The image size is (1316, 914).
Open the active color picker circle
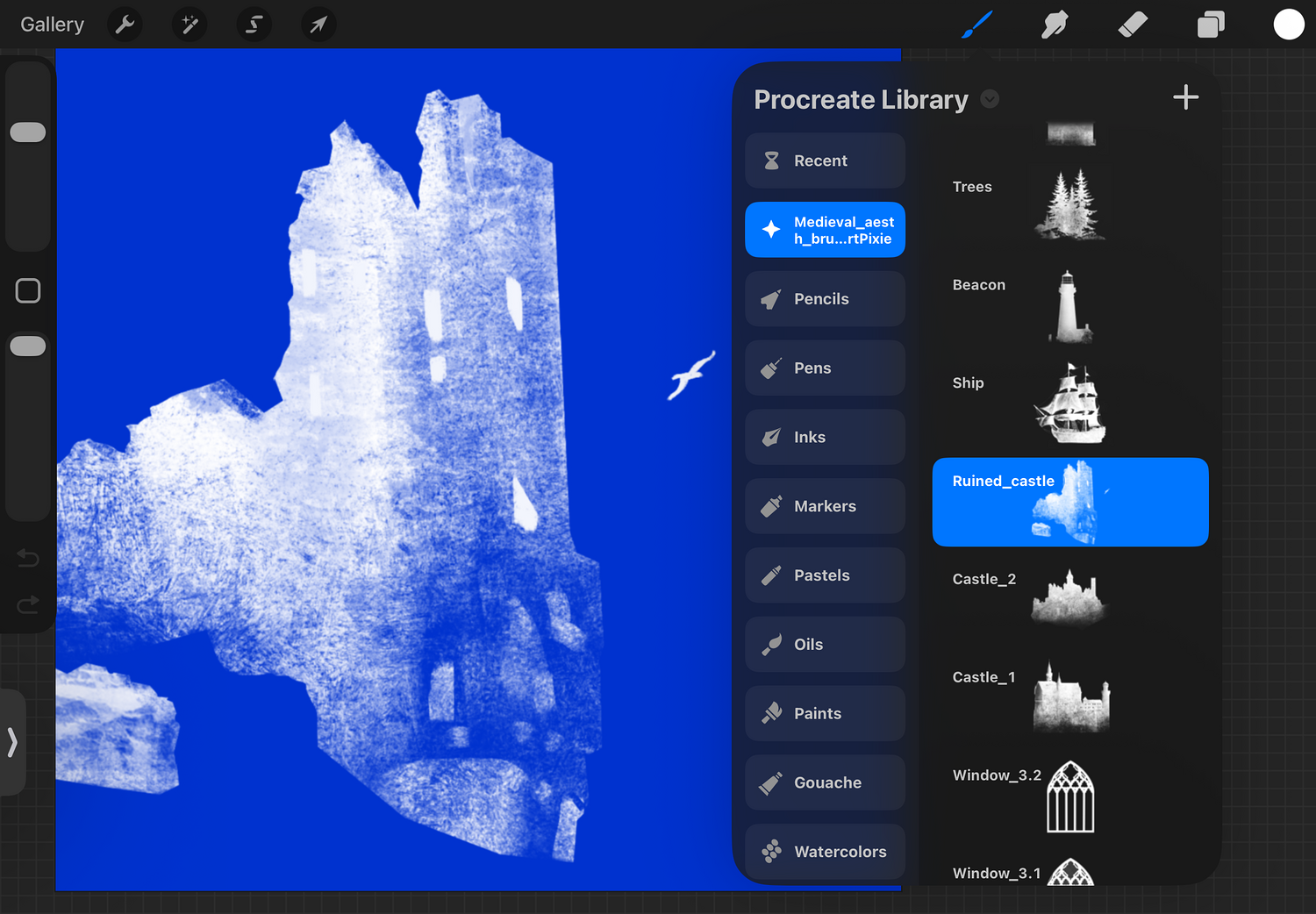click(1289, 25)
